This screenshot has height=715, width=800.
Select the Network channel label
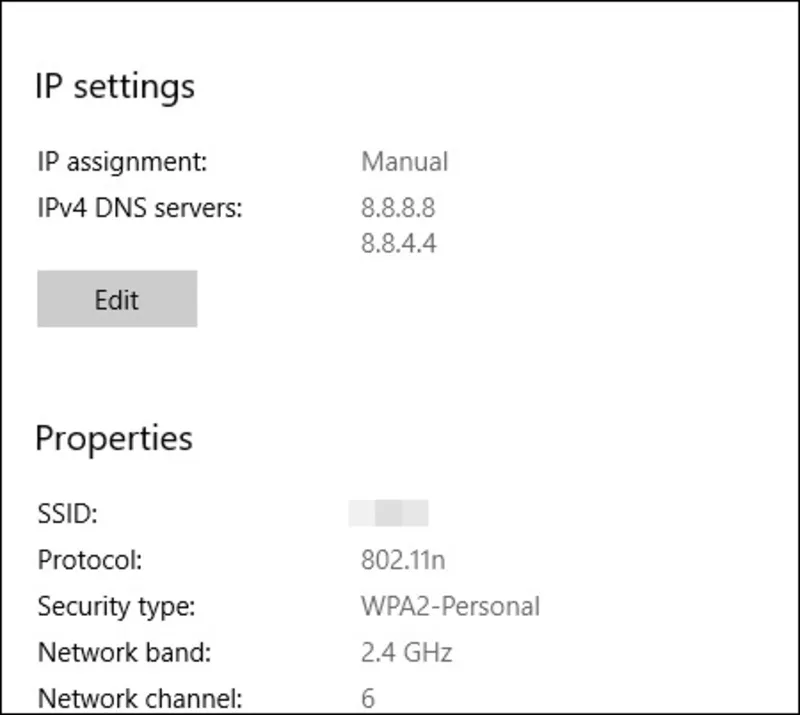coord(139,698)
